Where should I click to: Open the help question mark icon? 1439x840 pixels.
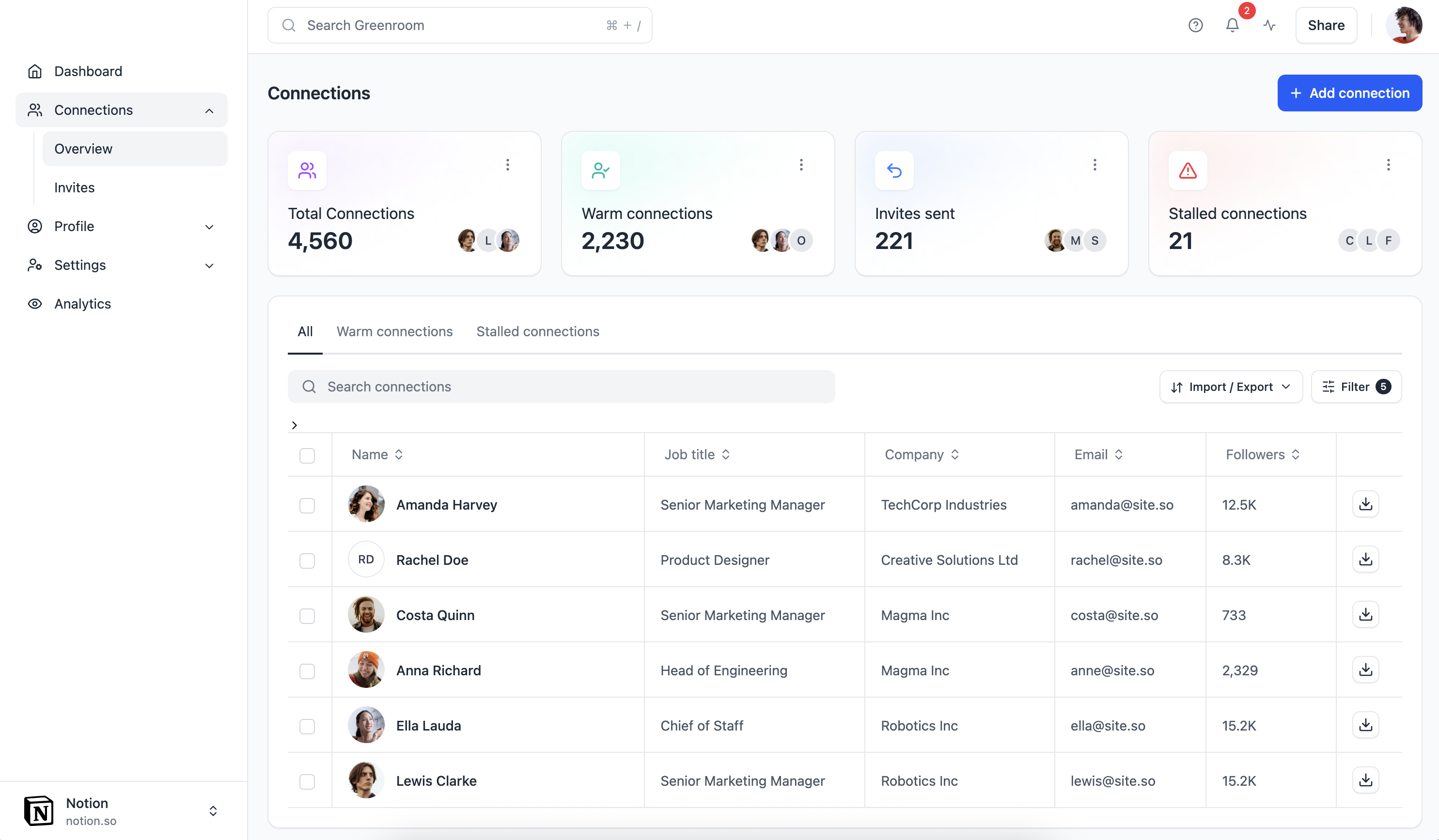1195,25
